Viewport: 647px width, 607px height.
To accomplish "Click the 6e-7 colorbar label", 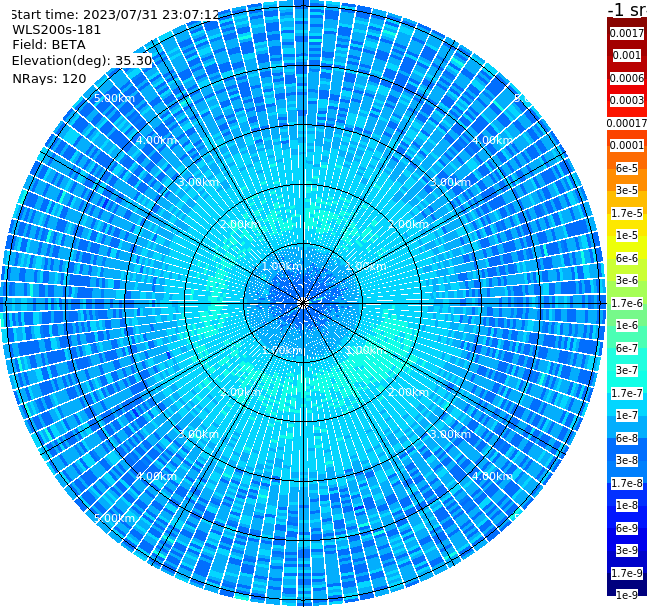I will 627,348.
